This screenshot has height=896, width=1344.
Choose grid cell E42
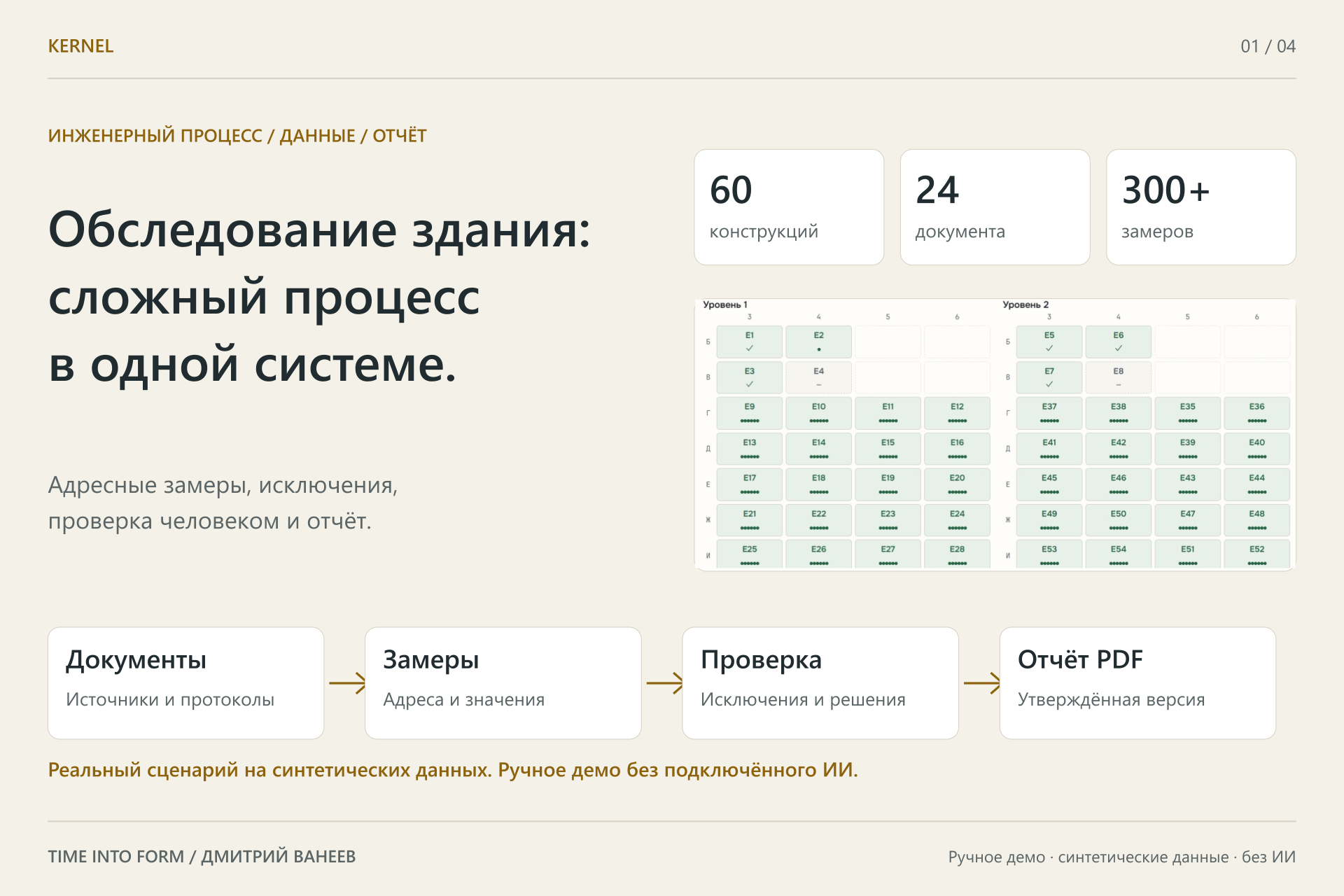pyautogui.click(x=1118, y=449)
